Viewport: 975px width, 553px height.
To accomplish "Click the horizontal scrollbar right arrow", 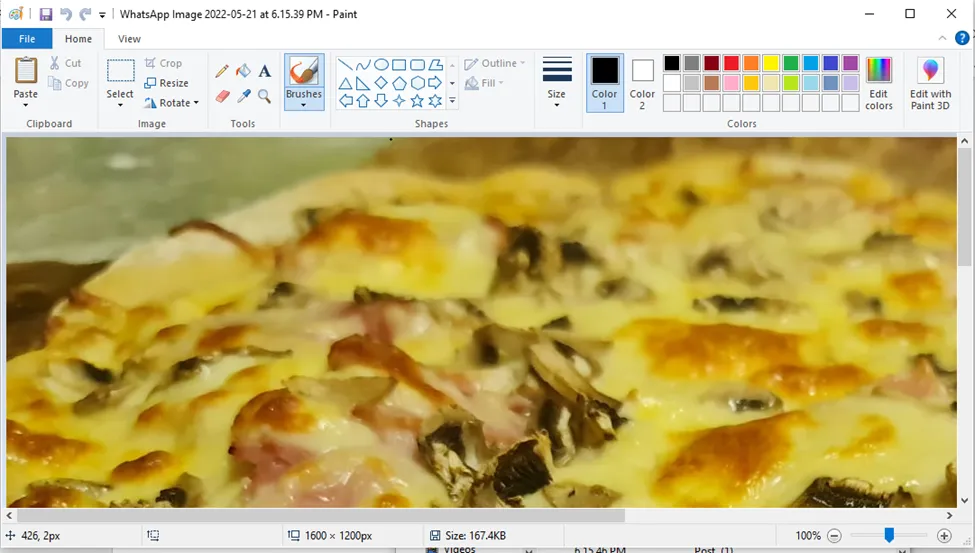I will coord(950,515).
